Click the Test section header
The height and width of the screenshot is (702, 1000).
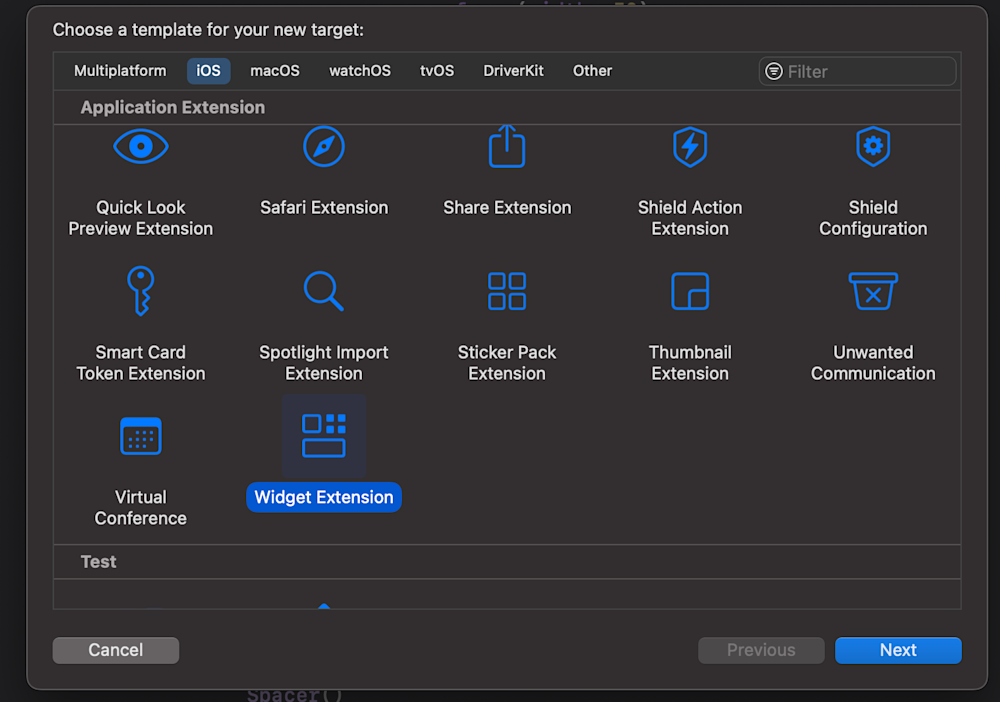click(x=98, y=562)
